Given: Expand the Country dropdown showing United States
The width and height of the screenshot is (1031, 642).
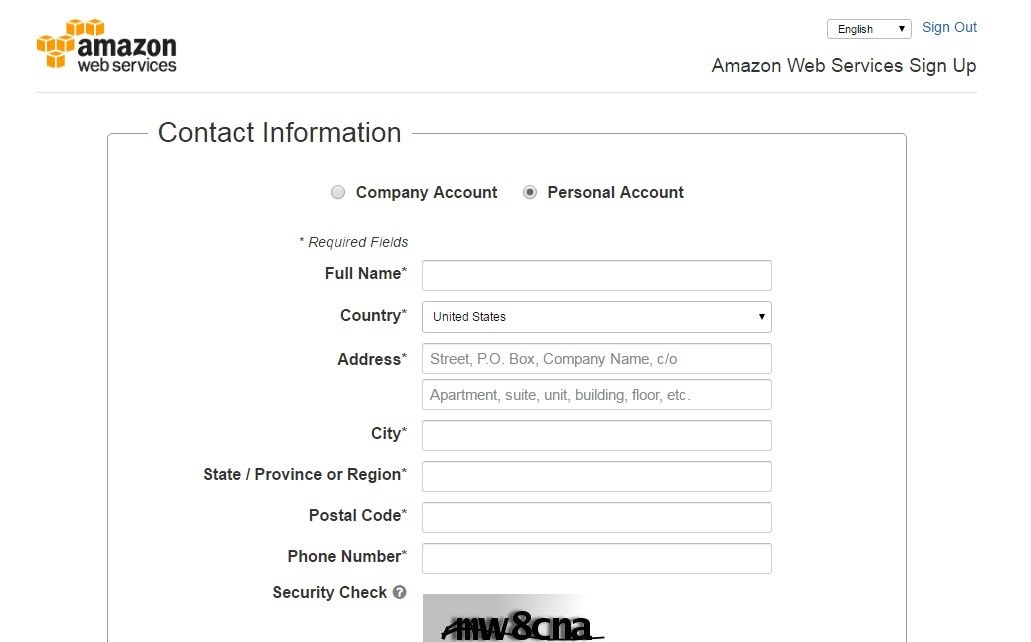Looking at the screenshot, I should tap(596, 317).
